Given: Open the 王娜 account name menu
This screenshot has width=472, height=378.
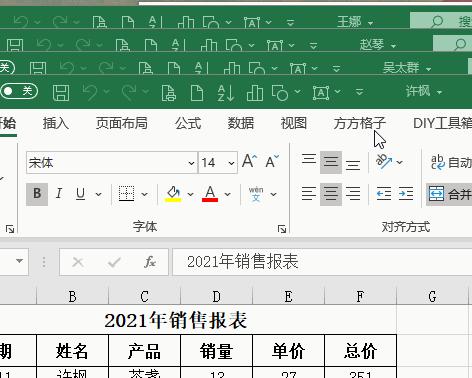Looking at the screenshot, I should (355, 22).
